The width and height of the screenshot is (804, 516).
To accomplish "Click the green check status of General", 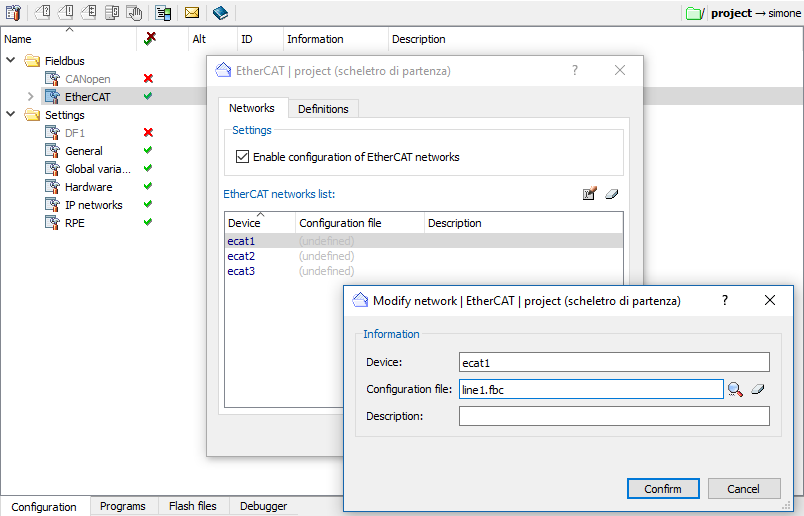I will tap(148, 150).
